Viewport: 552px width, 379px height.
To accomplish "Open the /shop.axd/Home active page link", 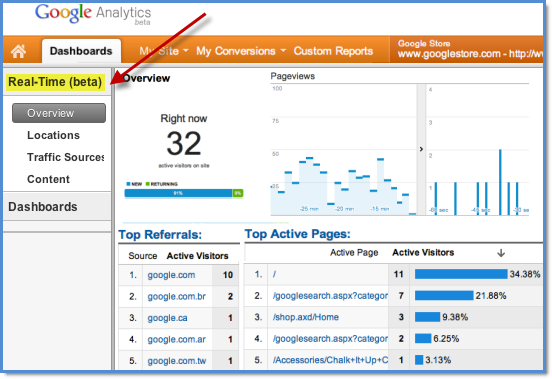I will (306, 317).
